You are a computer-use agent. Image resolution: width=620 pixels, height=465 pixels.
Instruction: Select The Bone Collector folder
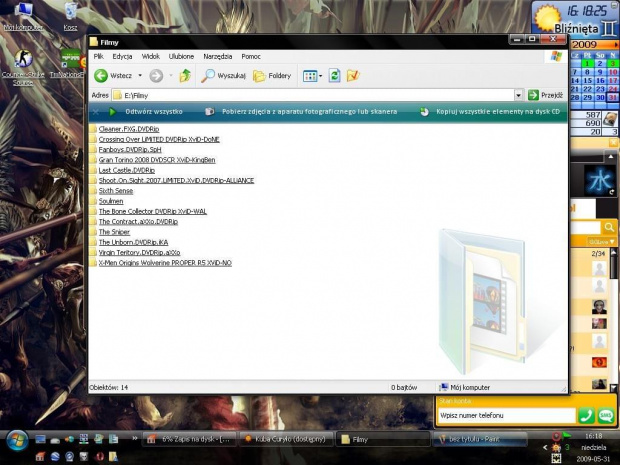[x=152, y=212]
